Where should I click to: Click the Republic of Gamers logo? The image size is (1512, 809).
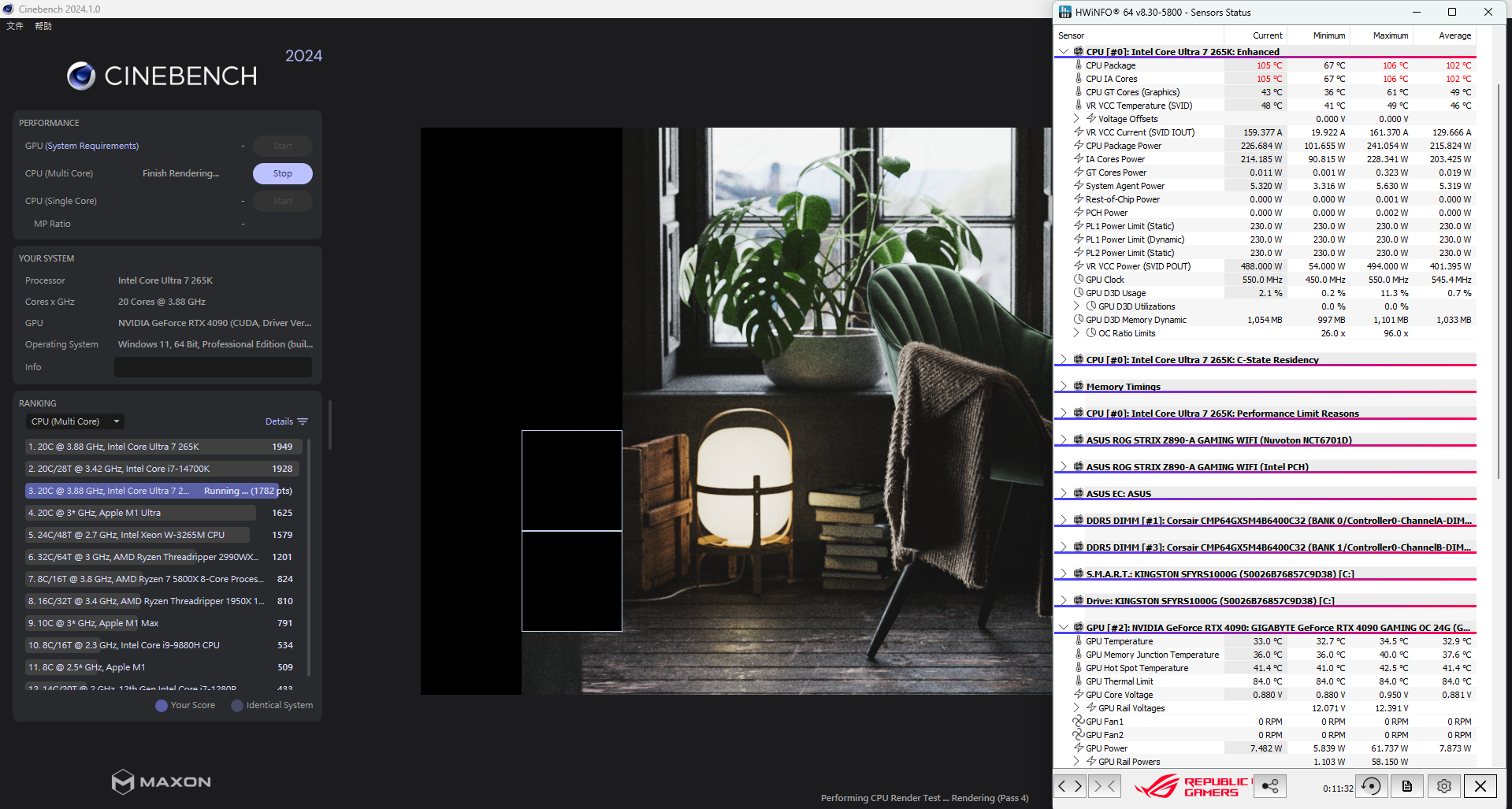point(1193,786)
